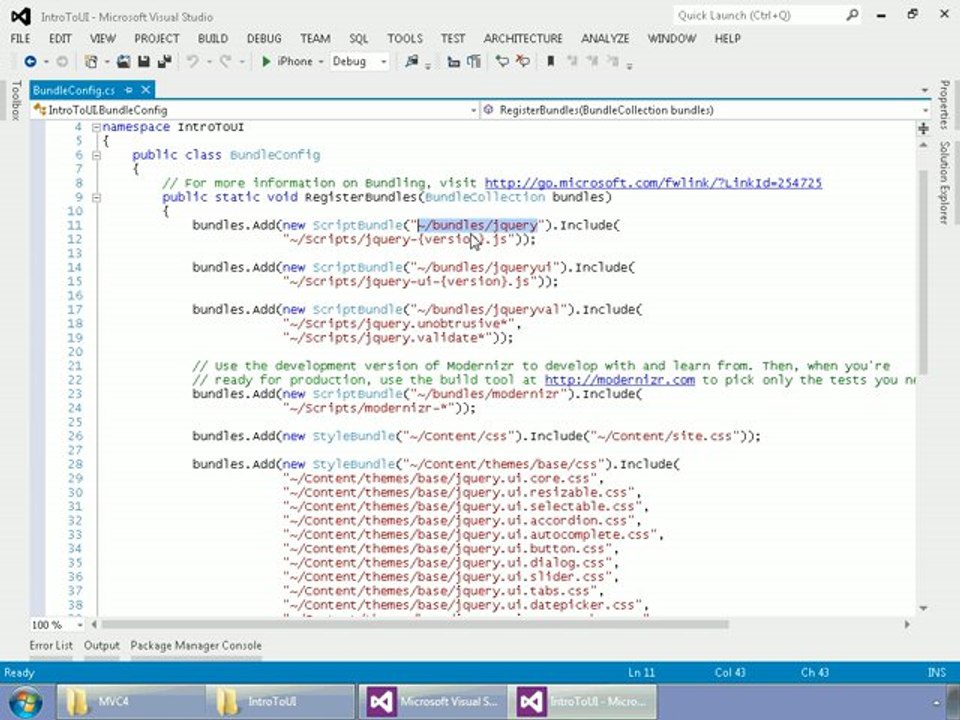Open the EDIT menu
Viewport: 960px width, 720px height.
(60, 39)
